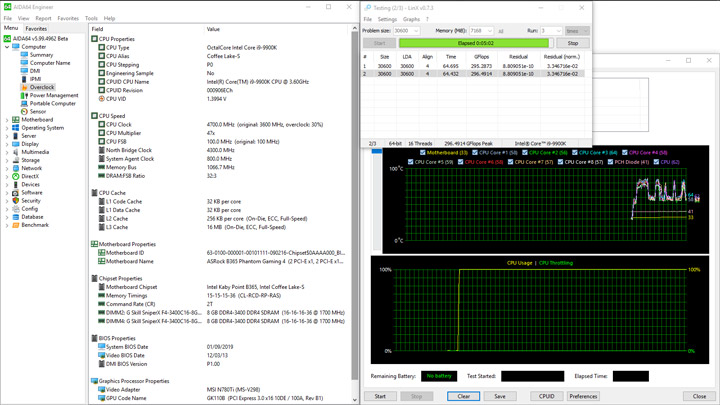Viewport: 720px width, 405px height.
Task: Expand the Motherboard tree node
Action: point(7,120)
